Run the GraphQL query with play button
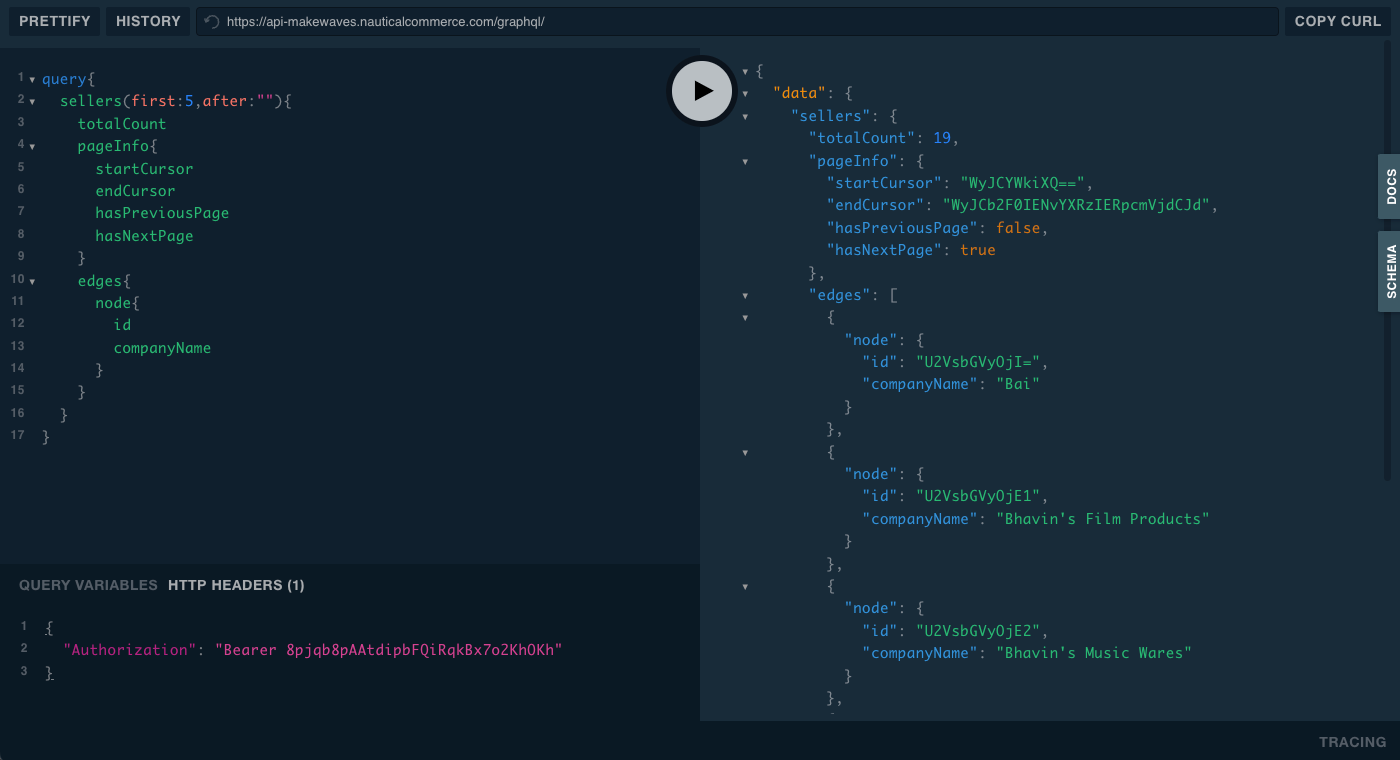Screen dimensions: 1400x760 pyautogui.click(x=702, y=91)
